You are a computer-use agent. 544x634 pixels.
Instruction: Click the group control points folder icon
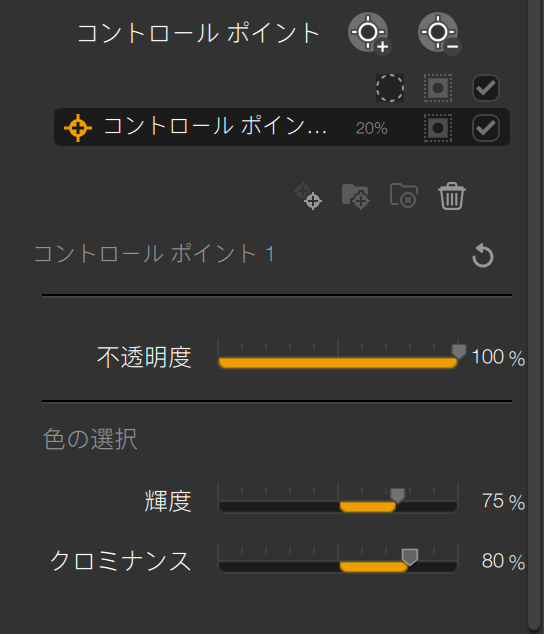click(356, 196)
